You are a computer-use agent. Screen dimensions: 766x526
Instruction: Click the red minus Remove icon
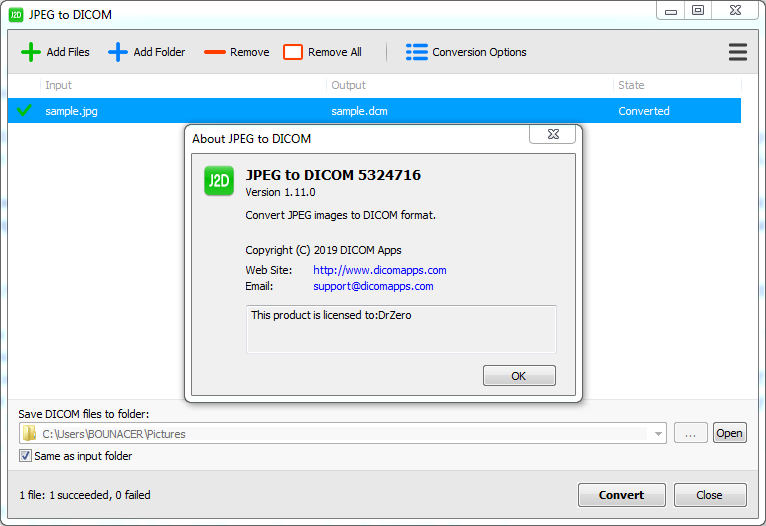click(x=214, y=52)
